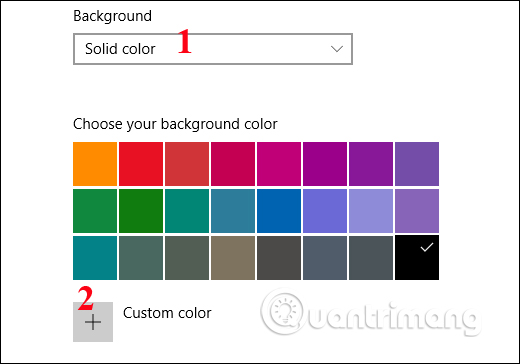The height and width of the screenshot is (364, 520).
Task: Pick the lavender light purple swatch
Action: (x=371, y=211)
